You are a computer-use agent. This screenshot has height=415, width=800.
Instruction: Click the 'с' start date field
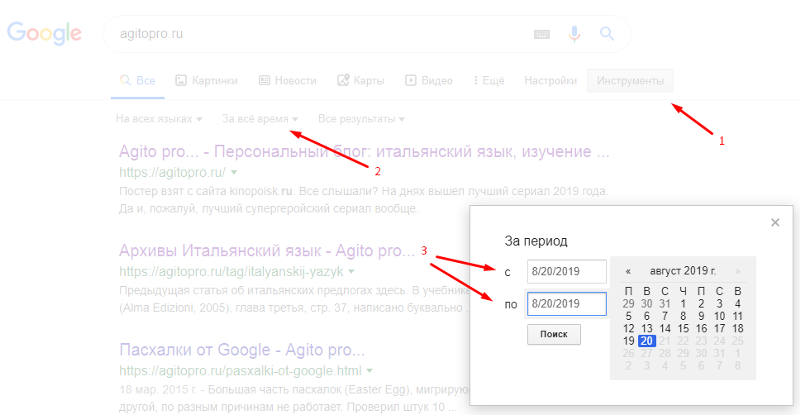click(x=566, y=271)
